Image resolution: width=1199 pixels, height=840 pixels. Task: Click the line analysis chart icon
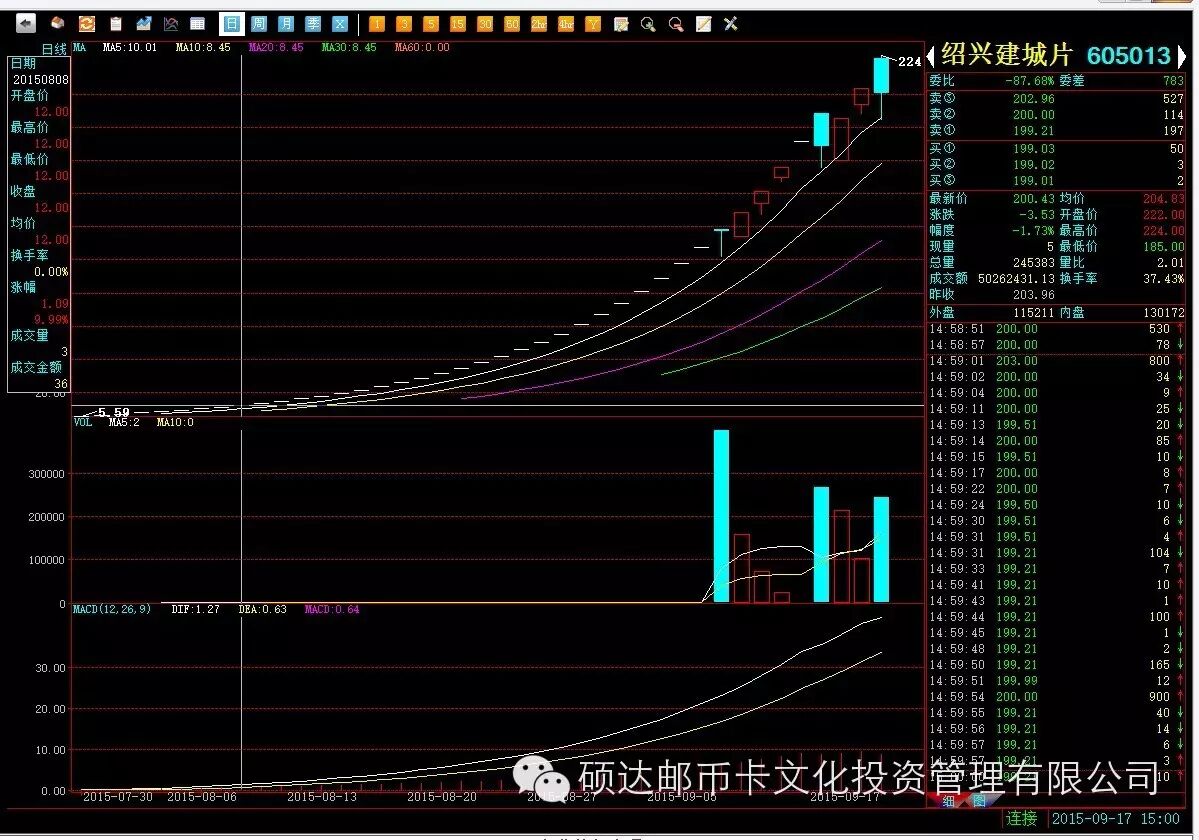pos(171,24)
